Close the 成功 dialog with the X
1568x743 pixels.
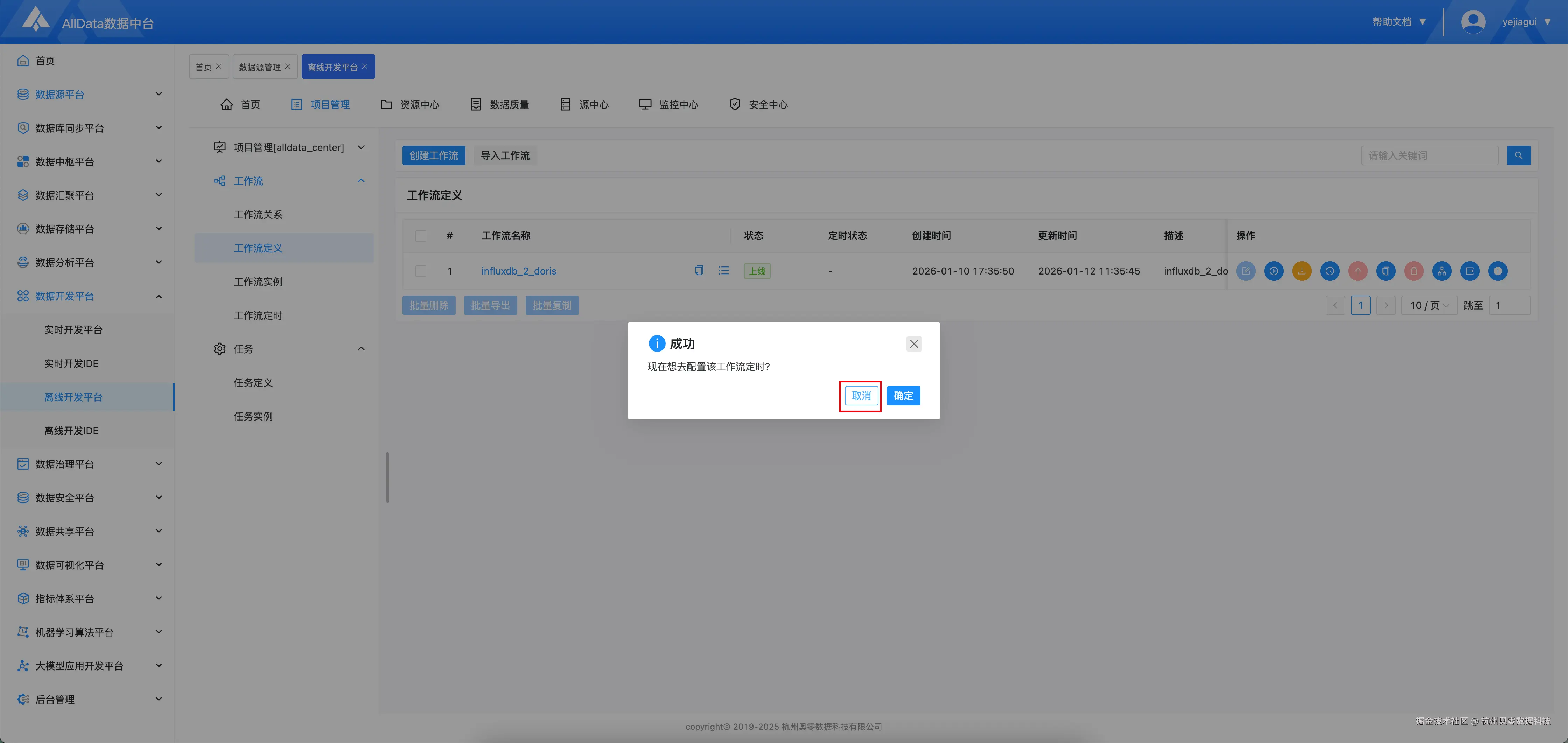point(913,343)
